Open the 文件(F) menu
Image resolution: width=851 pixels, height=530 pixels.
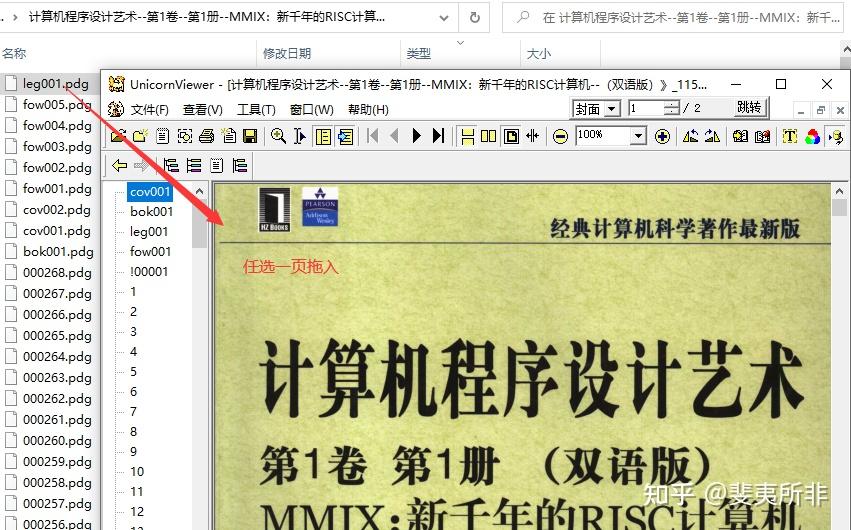click(x=149, y=110)
